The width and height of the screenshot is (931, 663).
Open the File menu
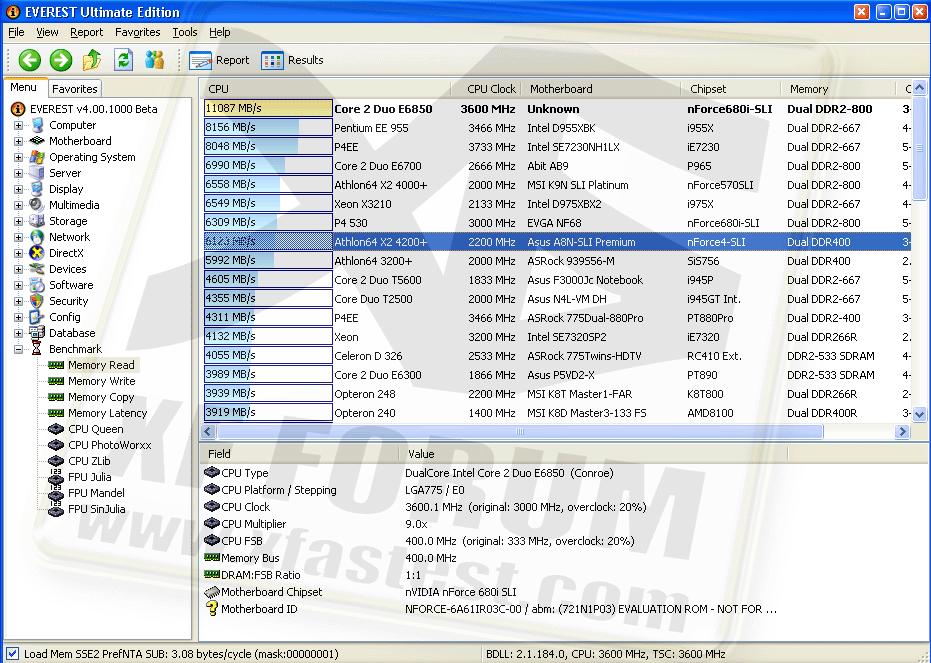coord(16,32)
